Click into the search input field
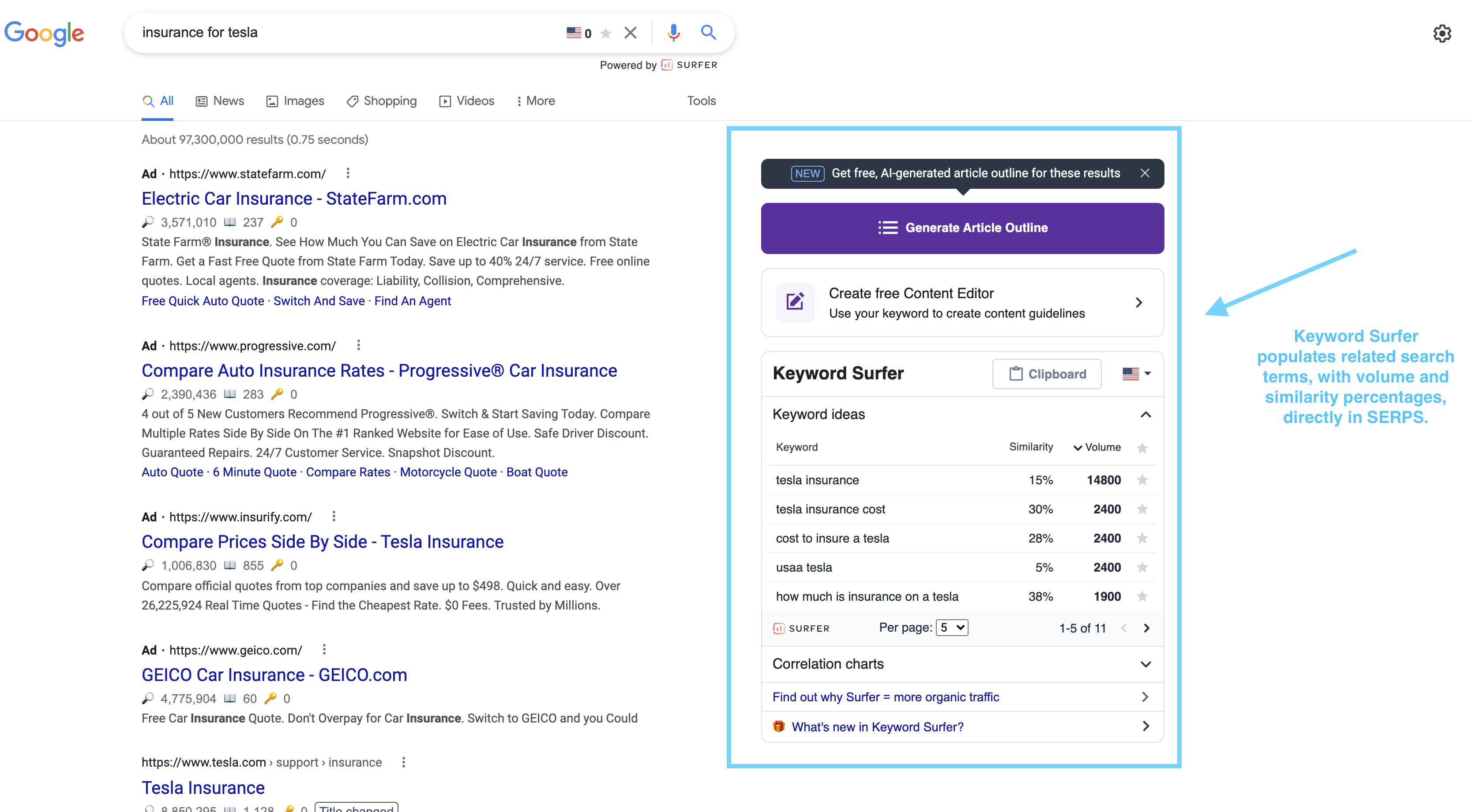This screenshot has height=812, width=1472. click(x=349, y=33)
